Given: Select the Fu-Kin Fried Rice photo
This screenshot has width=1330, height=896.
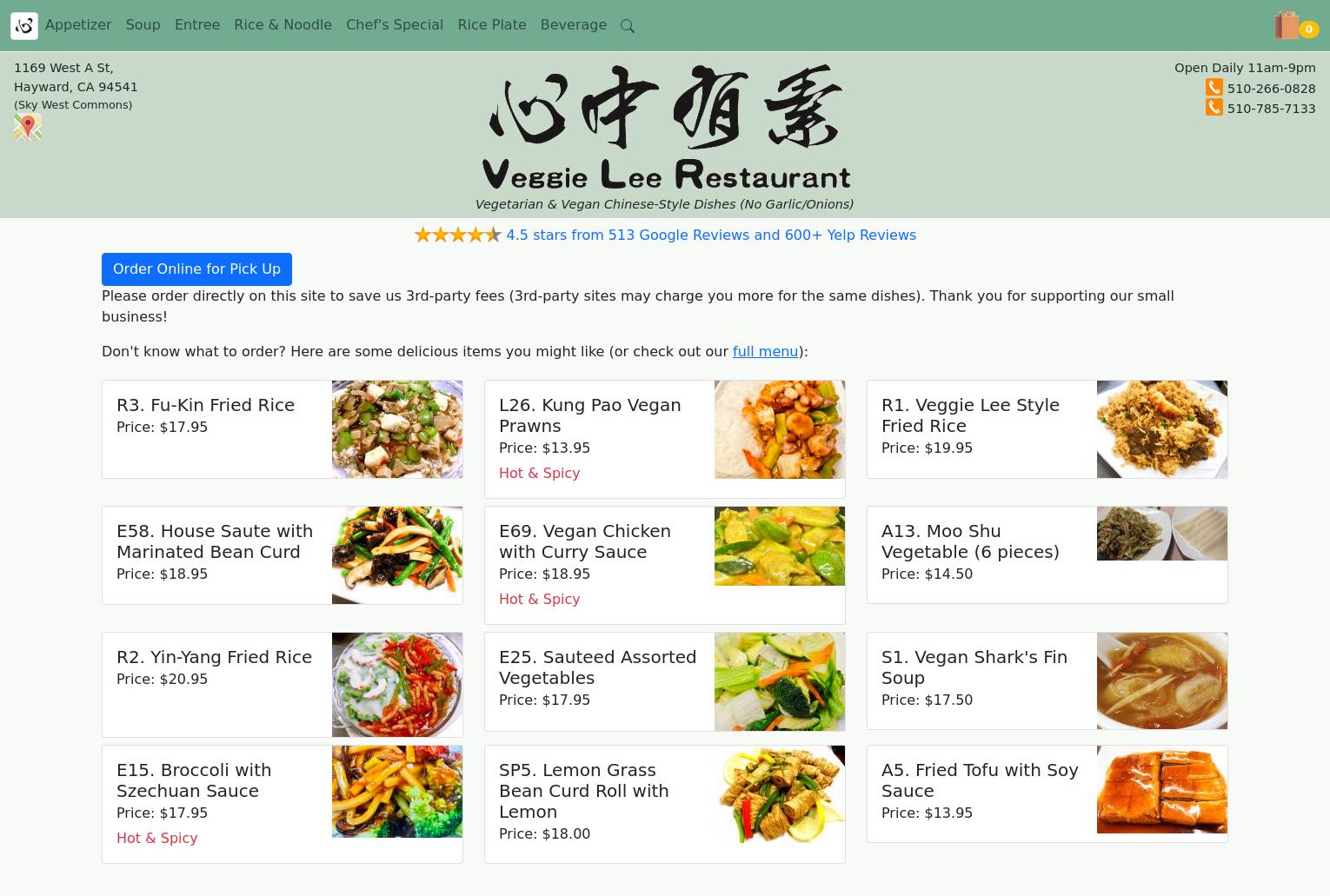Looking at the screenshot, I should coord(397,429).
